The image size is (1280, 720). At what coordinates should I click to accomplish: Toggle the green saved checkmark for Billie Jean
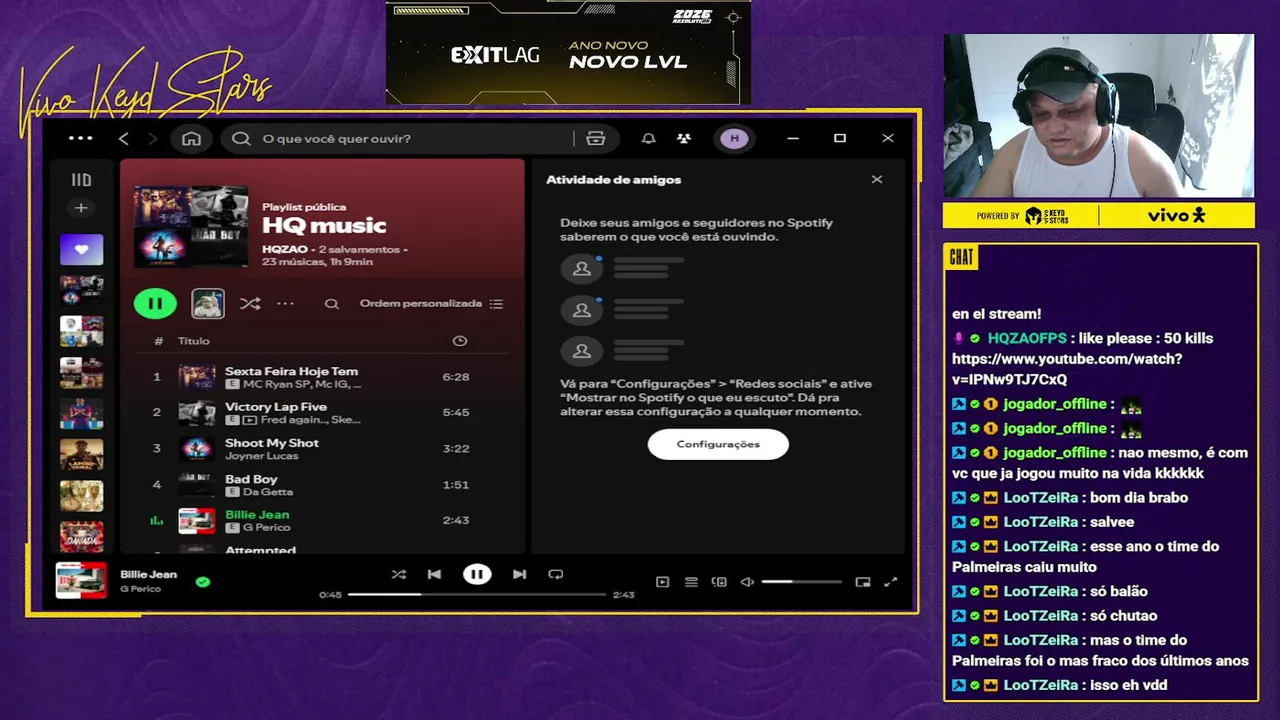(203, 581)
